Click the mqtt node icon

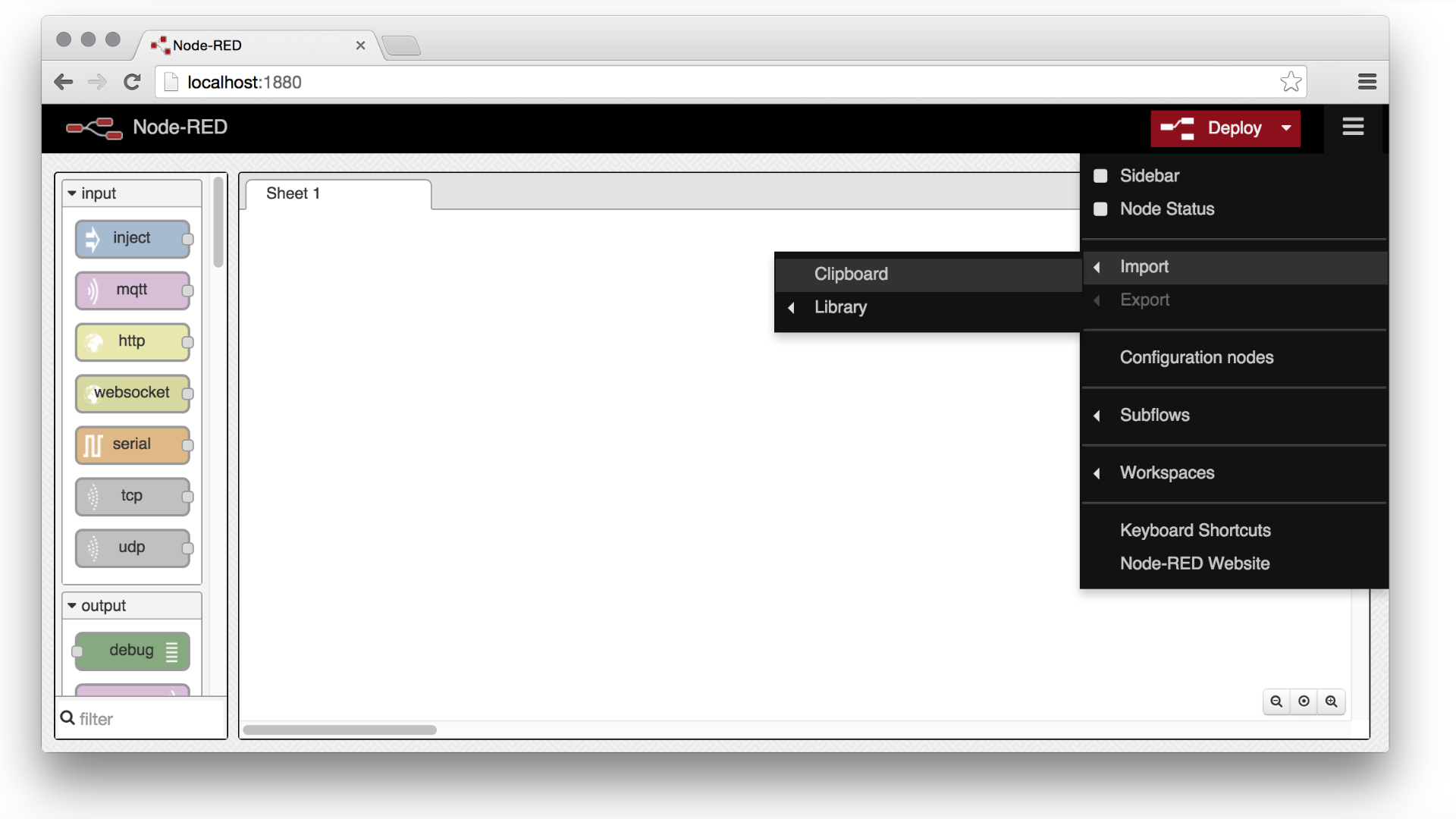click(90, 290)
